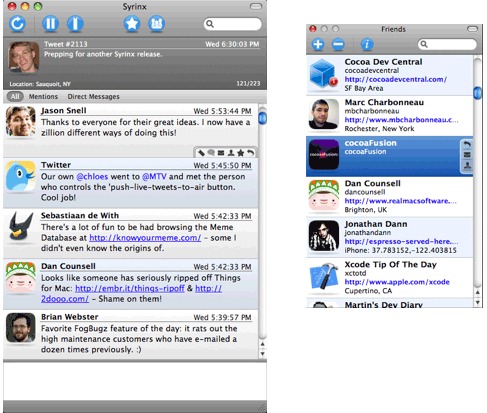This screenshot has height=413, width=487.
Task: Click the speech bubble icon on Jason Snell's tweet
Action: 211,153
